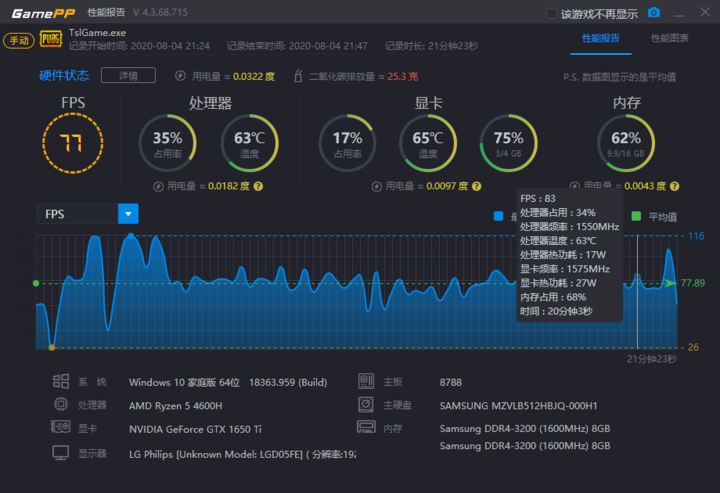Click the AMD Ryzen 5 4600H text
Screen dimensions: 720x493
(175, 406)
